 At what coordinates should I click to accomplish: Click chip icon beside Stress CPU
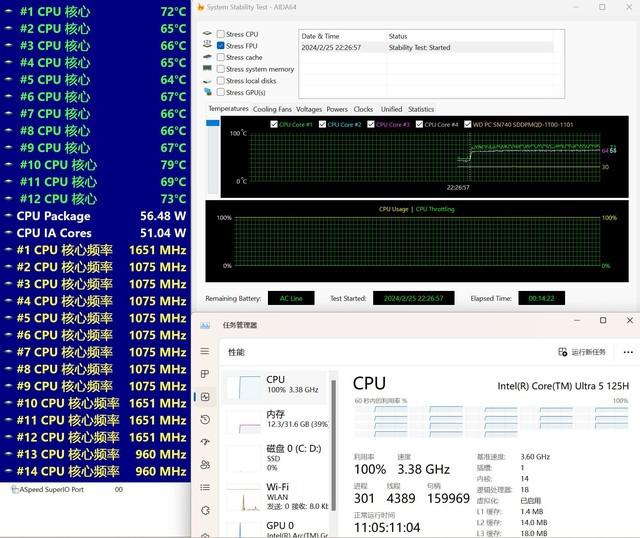207,33
